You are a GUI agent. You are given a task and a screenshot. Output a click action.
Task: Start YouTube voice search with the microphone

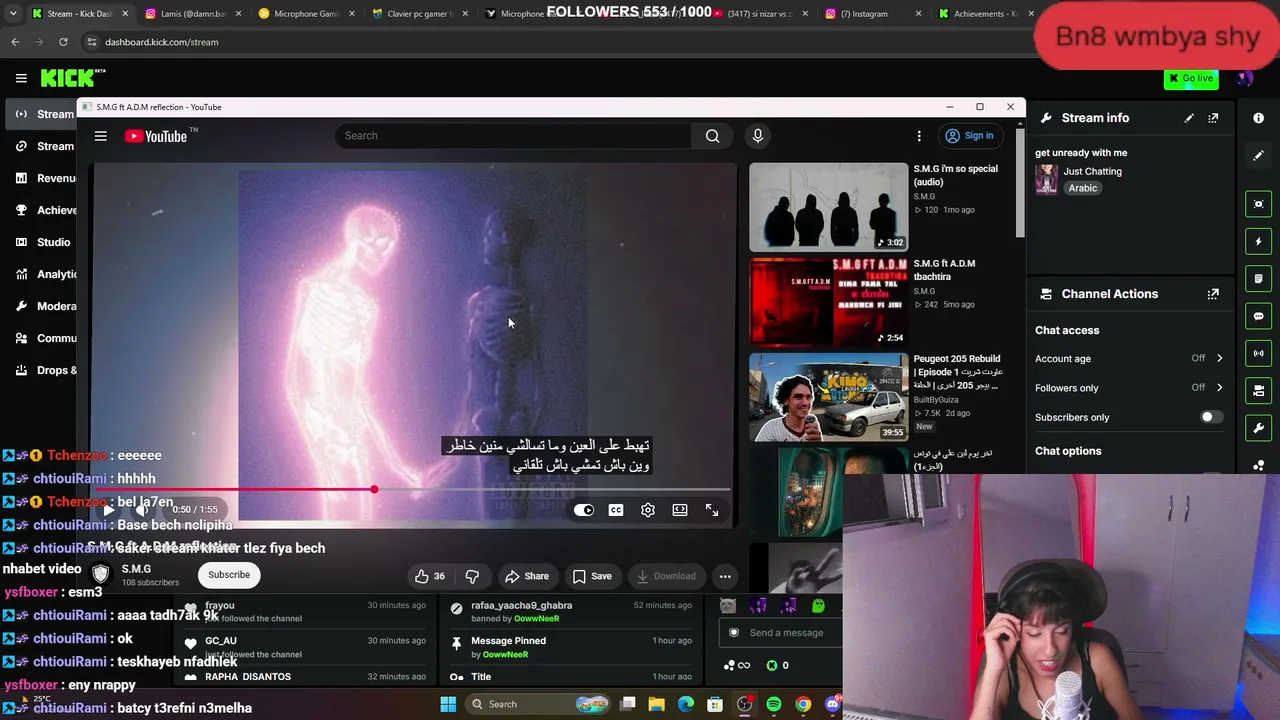[758, 136]
